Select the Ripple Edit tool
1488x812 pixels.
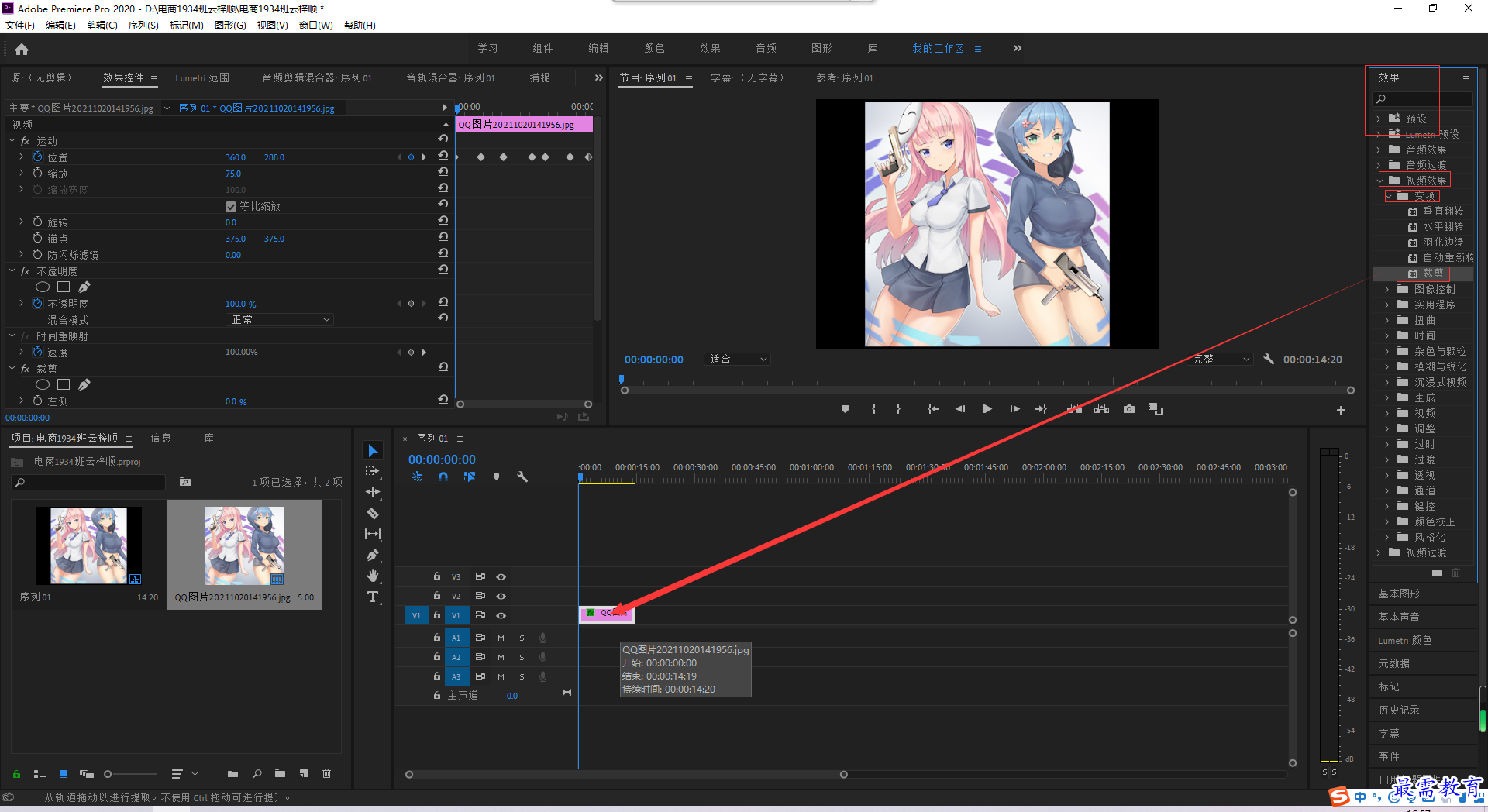[373, 492]
